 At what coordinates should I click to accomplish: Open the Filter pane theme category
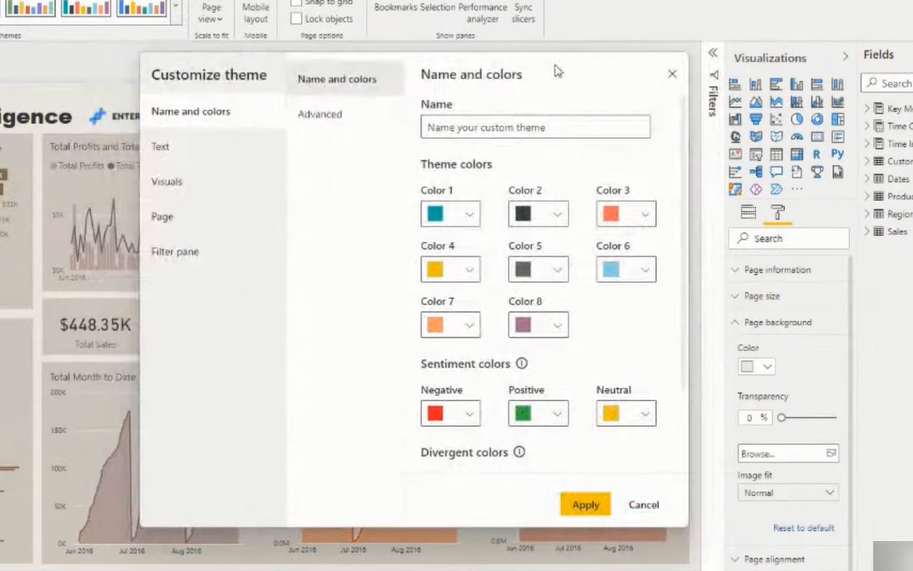(175, 251)
